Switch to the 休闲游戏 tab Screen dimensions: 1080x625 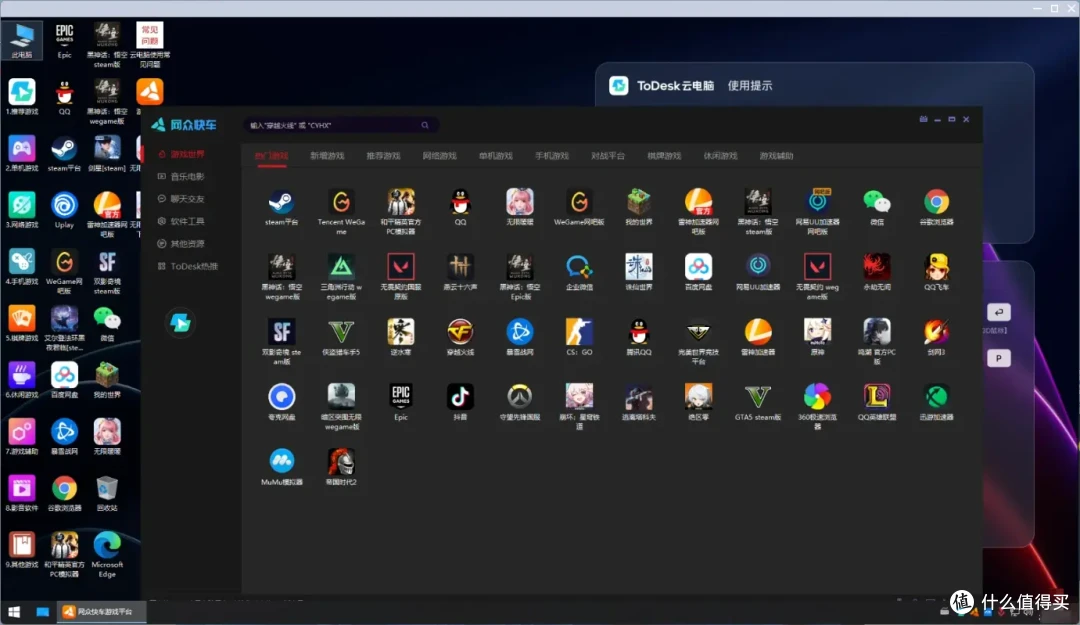pos(720,156)
